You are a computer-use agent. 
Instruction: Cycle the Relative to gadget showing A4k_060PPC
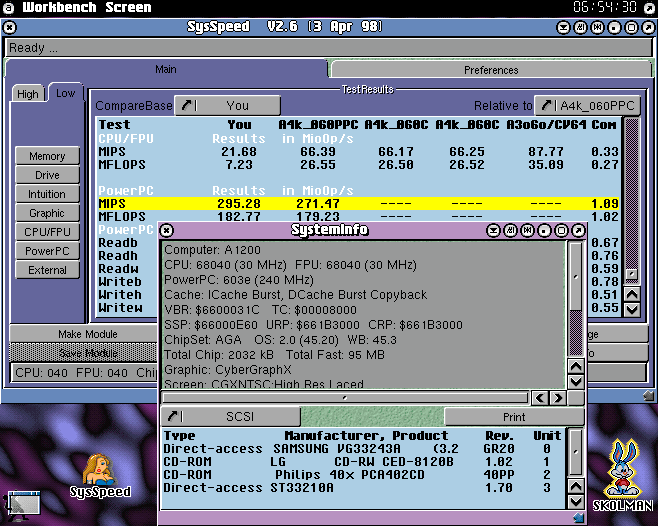(588, 106)
